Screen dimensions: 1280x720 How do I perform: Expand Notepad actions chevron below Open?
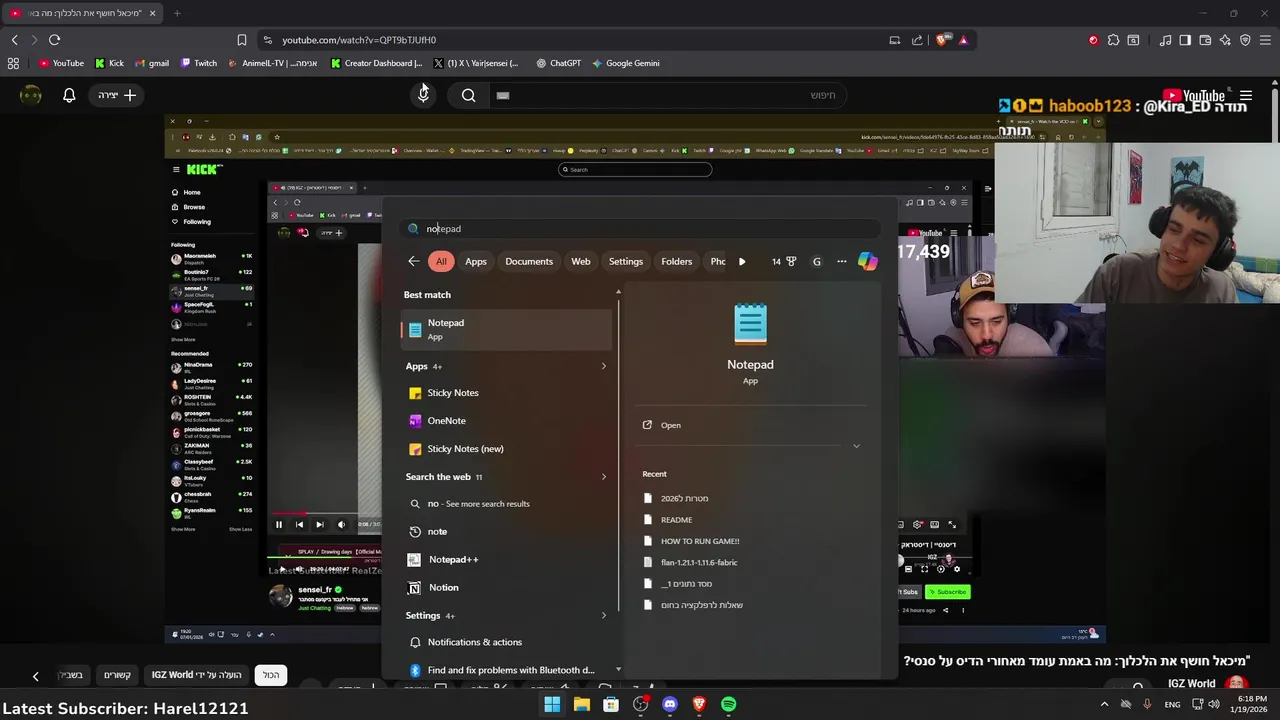(x=856, y=446)
